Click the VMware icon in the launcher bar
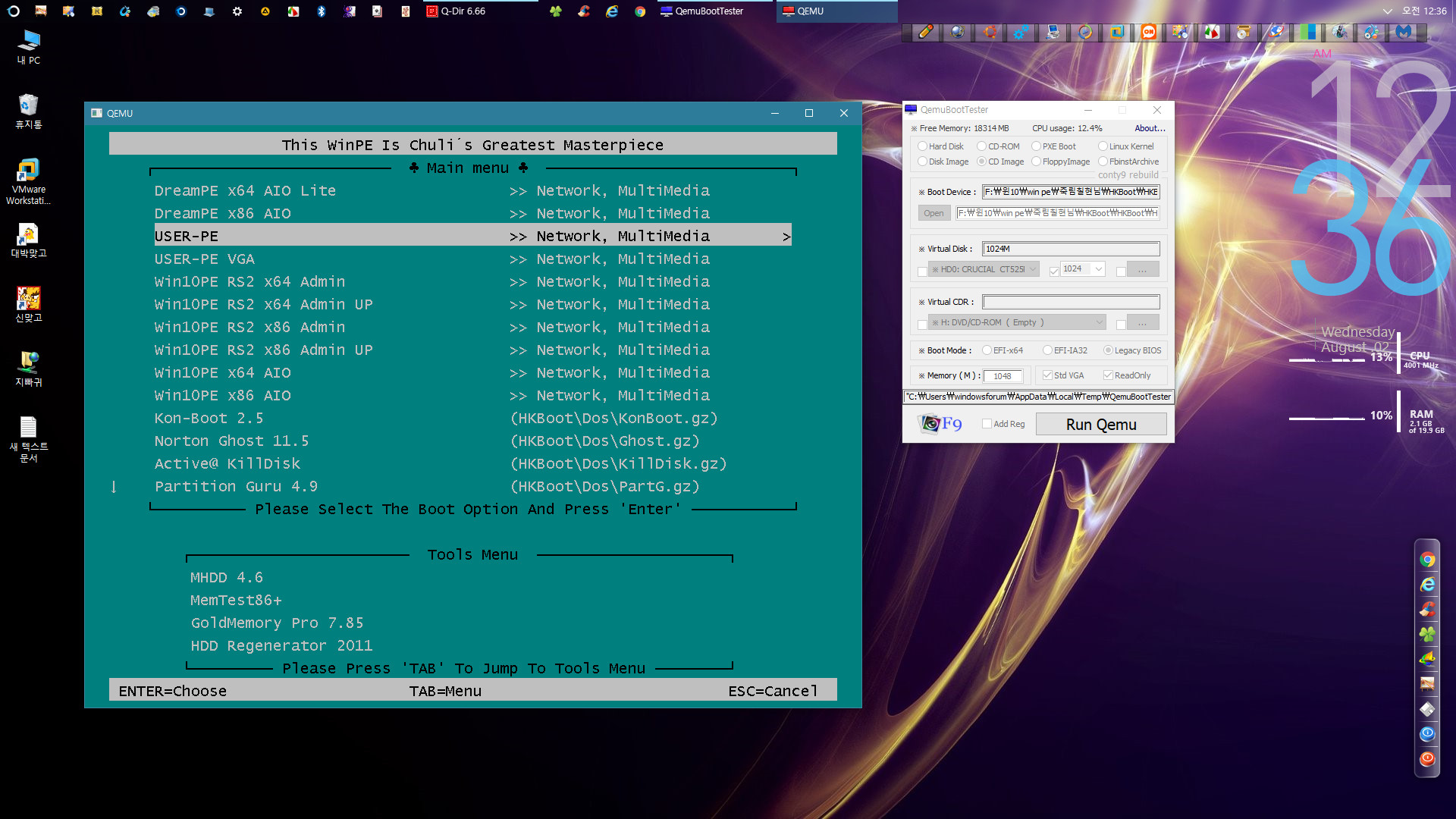The image size is (1456, 819). 1117,32
